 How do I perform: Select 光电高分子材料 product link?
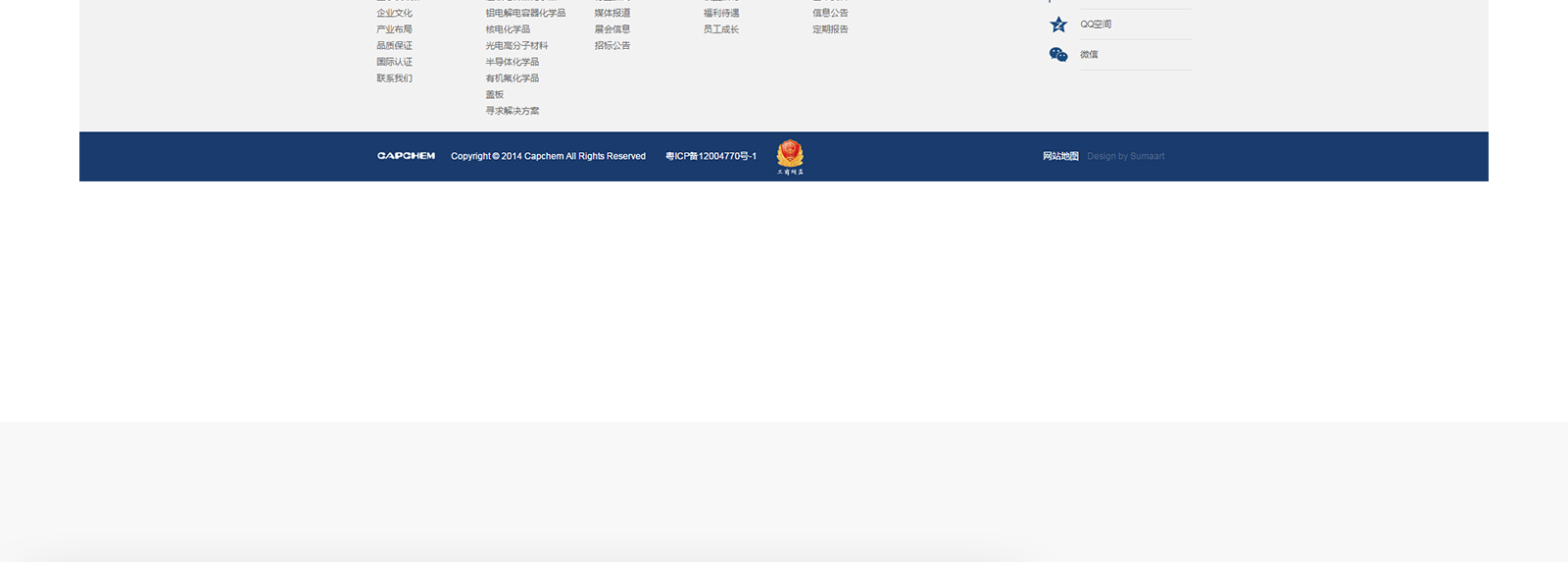516,46
